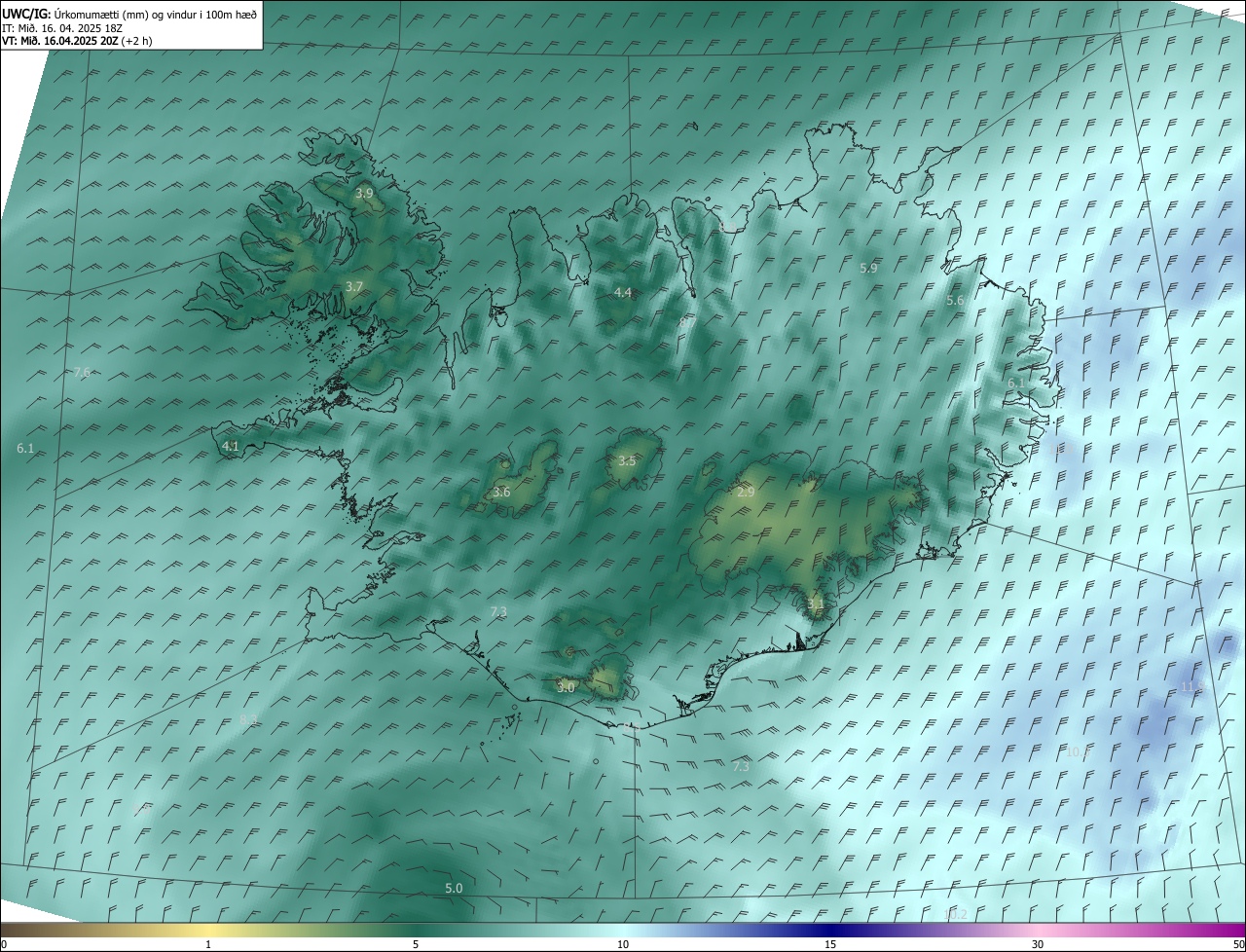Click the dark navy part of the color scale above '15'
This screenshot has width=1246, height=952.
point(830,930)
